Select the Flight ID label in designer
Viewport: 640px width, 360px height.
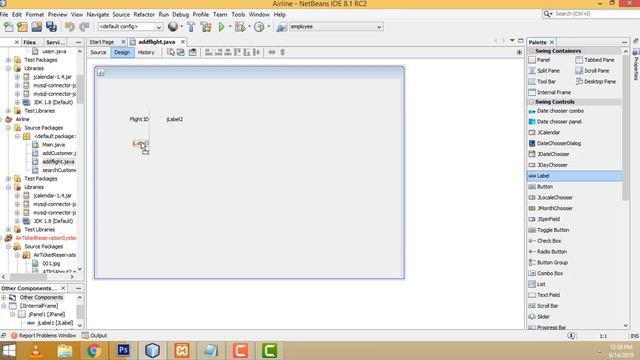coord(139,119)
